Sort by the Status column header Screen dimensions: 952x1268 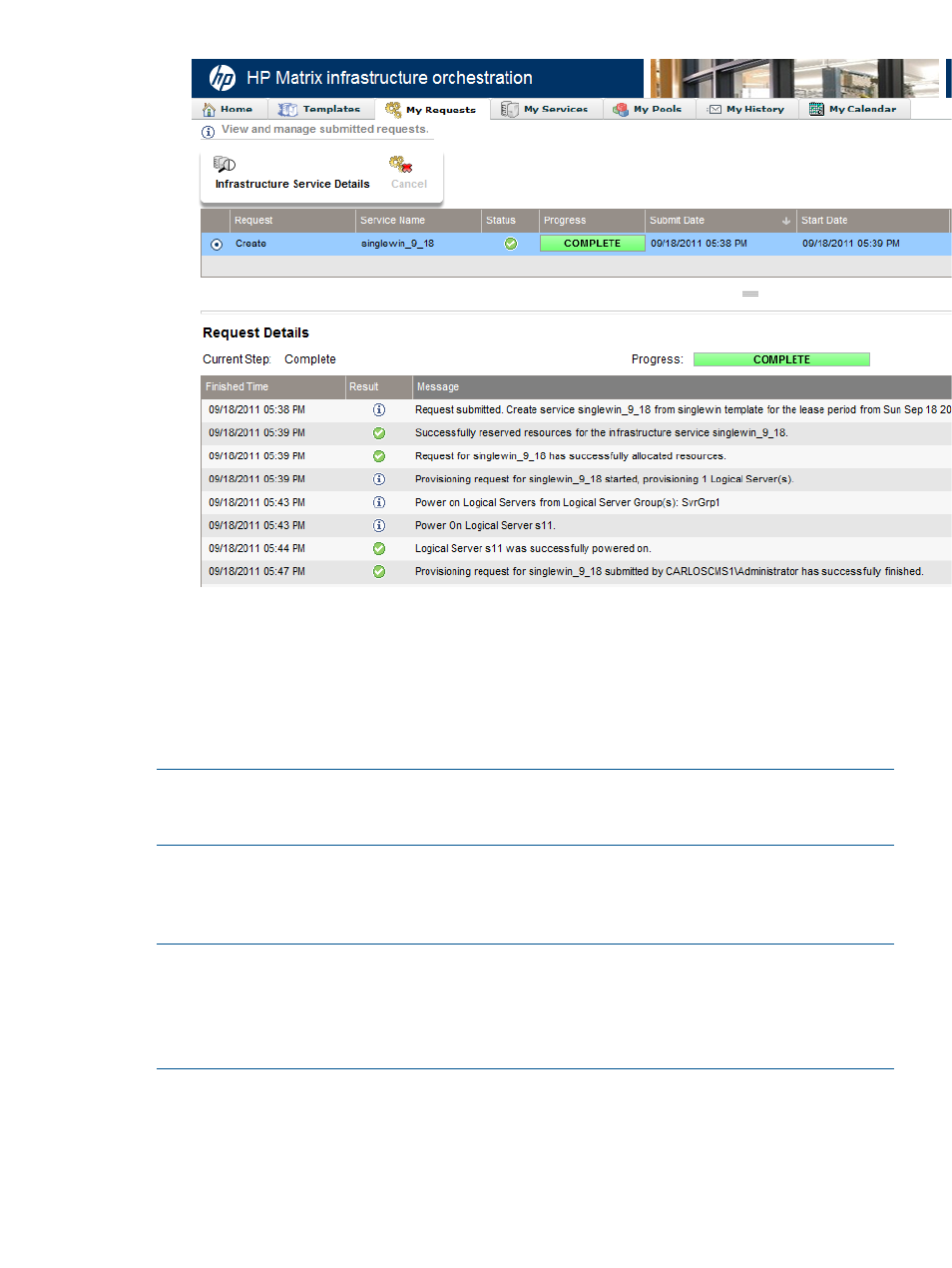coord(510,221)
